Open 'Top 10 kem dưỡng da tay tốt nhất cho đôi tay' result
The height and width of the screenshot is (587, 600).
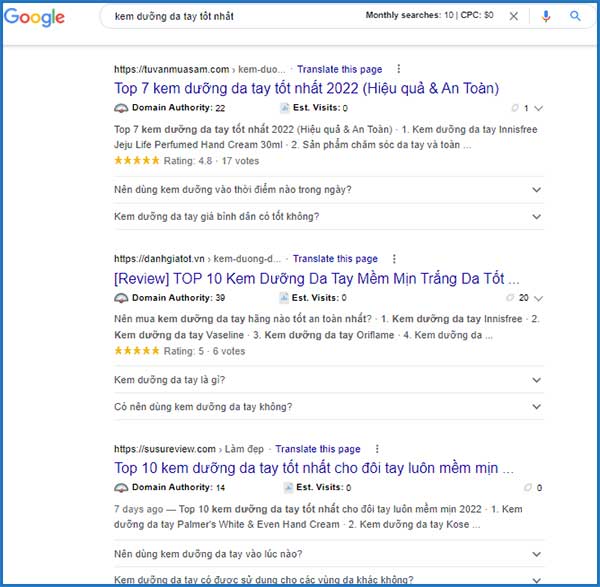click(314, 468)
